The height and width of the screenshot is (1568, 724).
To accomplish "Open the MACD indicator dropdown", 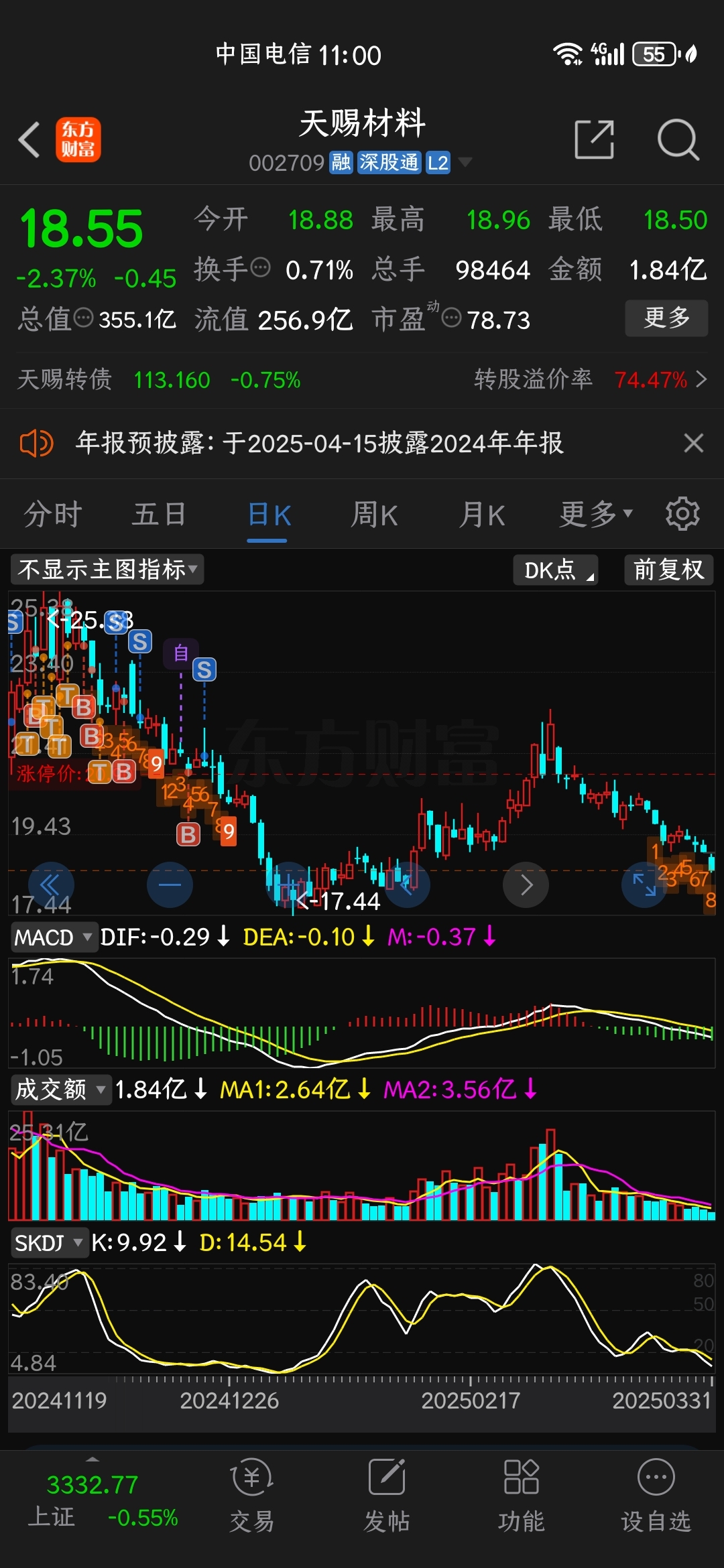I will [54, 937].
